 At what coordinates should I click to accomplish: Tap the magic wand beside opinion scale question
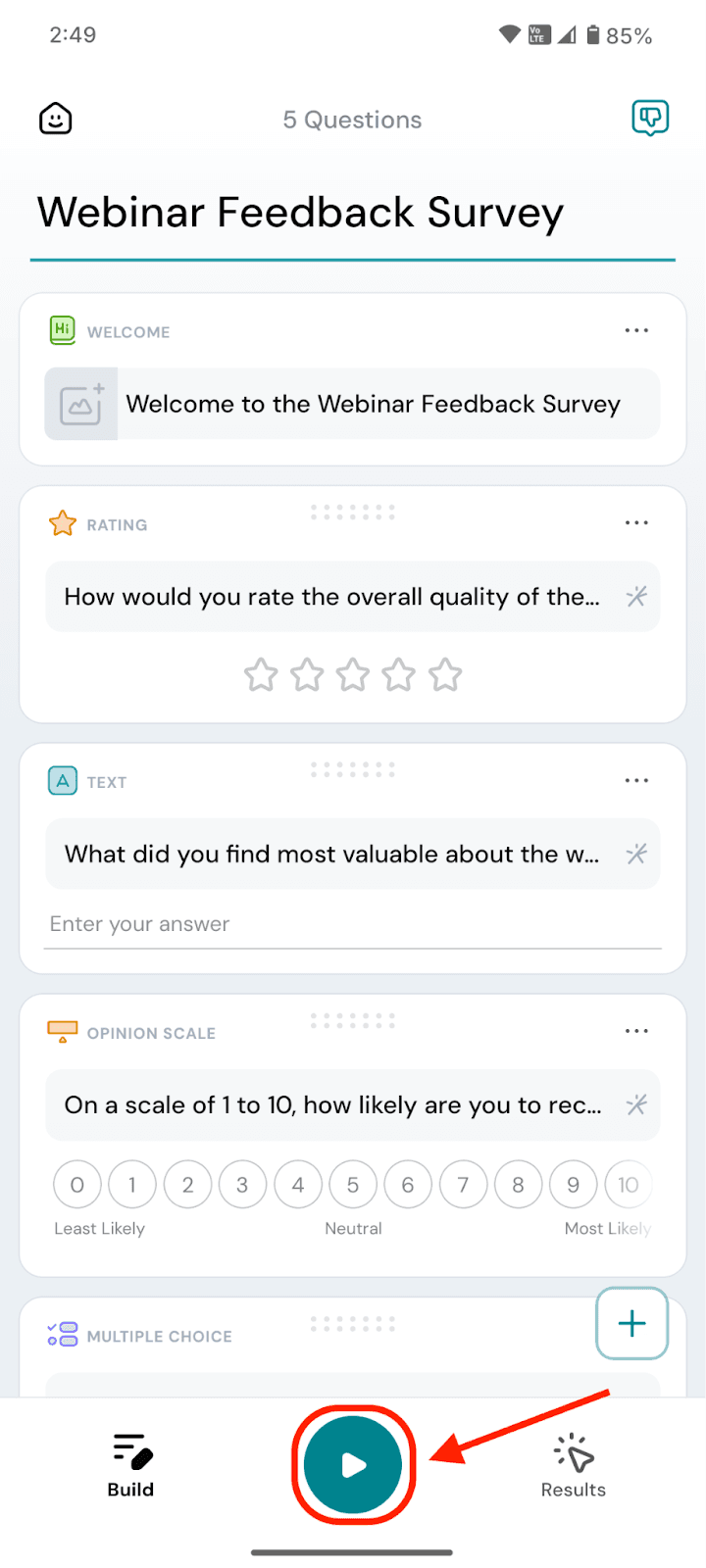(636, 1105)
